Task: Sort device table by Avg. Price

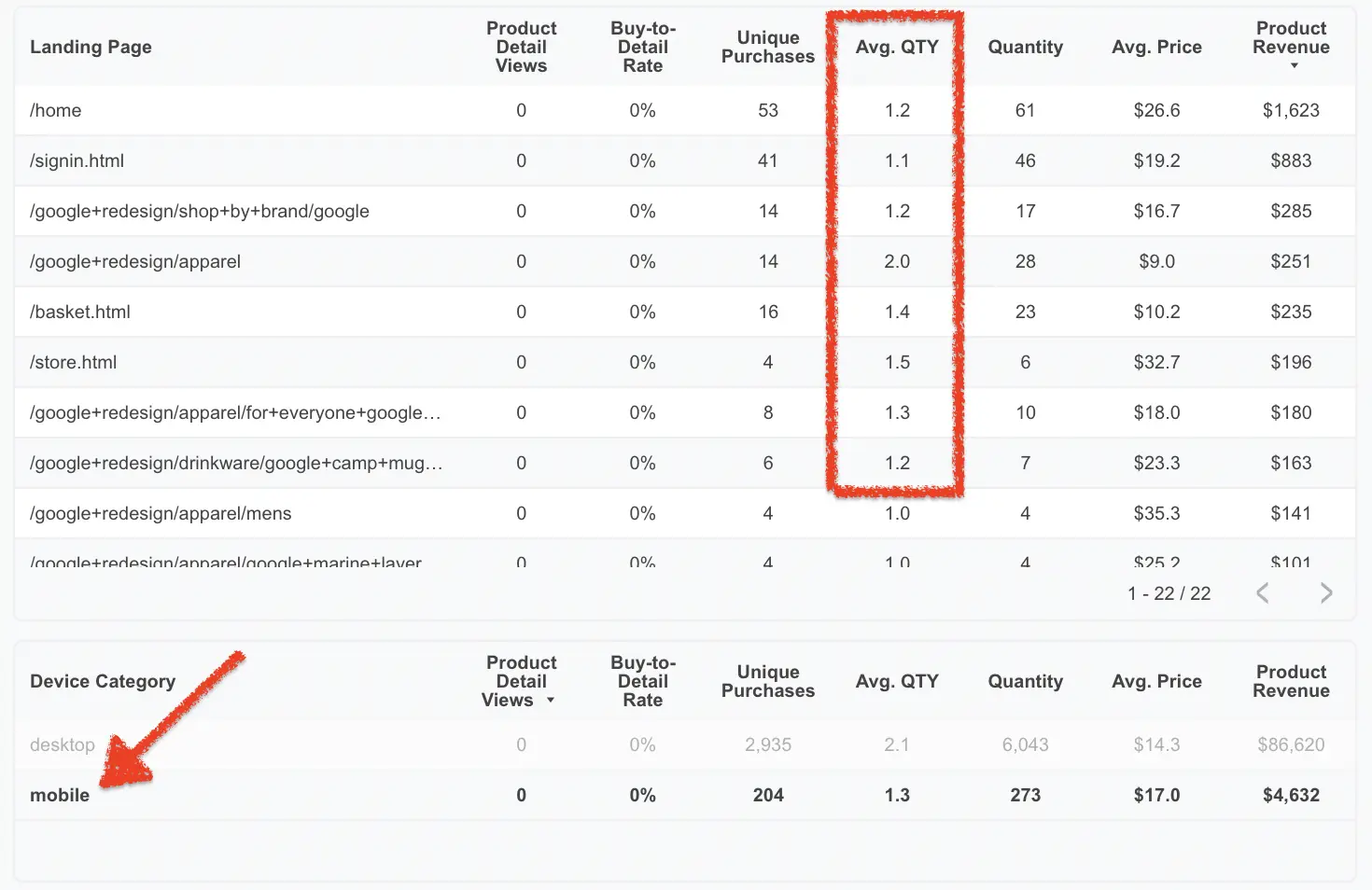Action: [1156, 682]
